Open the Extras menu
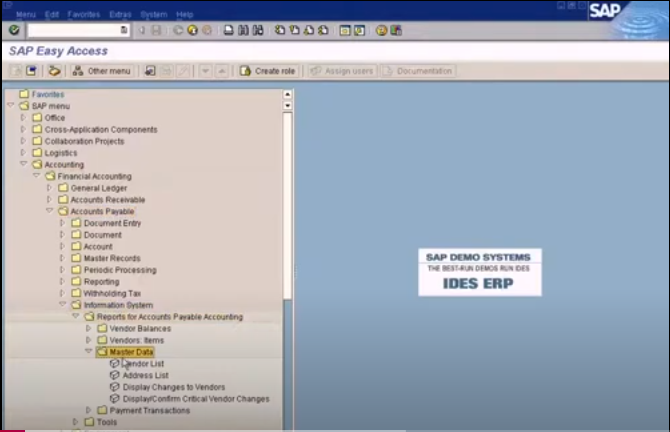The width and height of the screenshot is (670, 432). pyautogui.click(x=120, y=14)
